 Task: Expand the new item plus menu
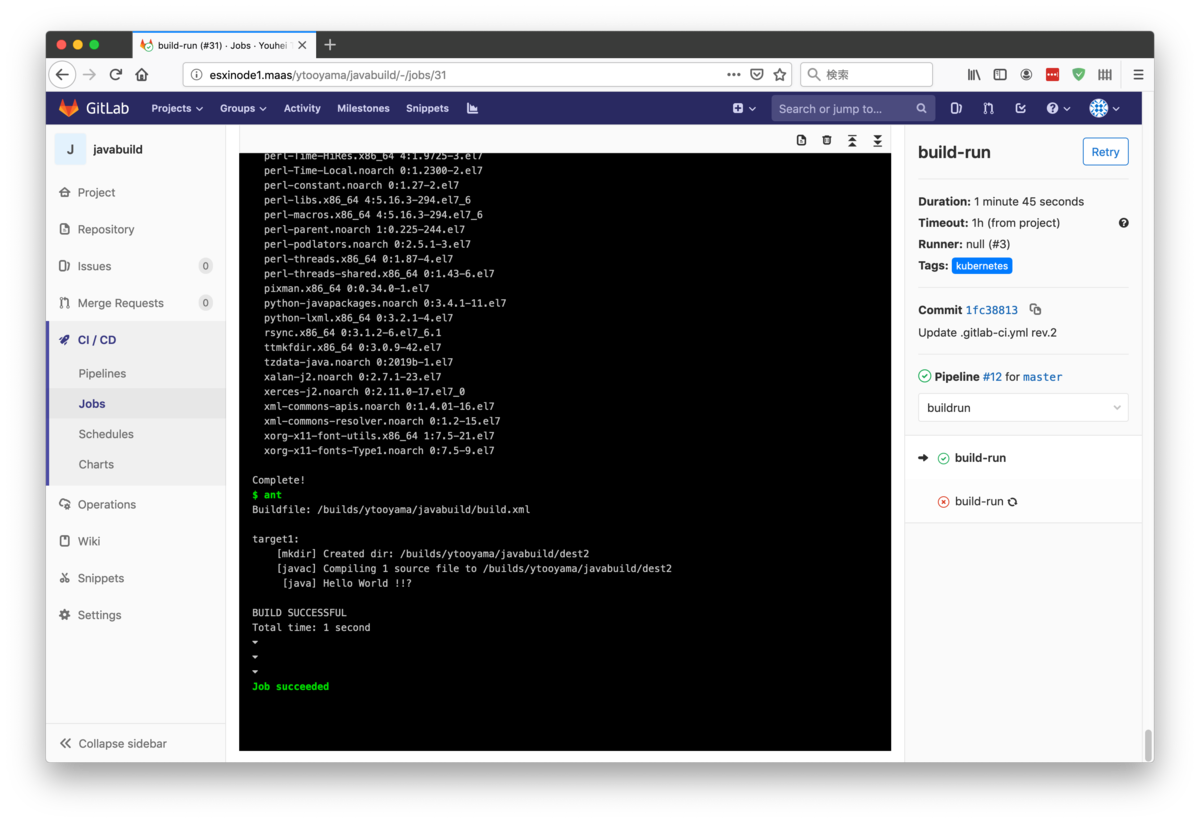point(741,108)
